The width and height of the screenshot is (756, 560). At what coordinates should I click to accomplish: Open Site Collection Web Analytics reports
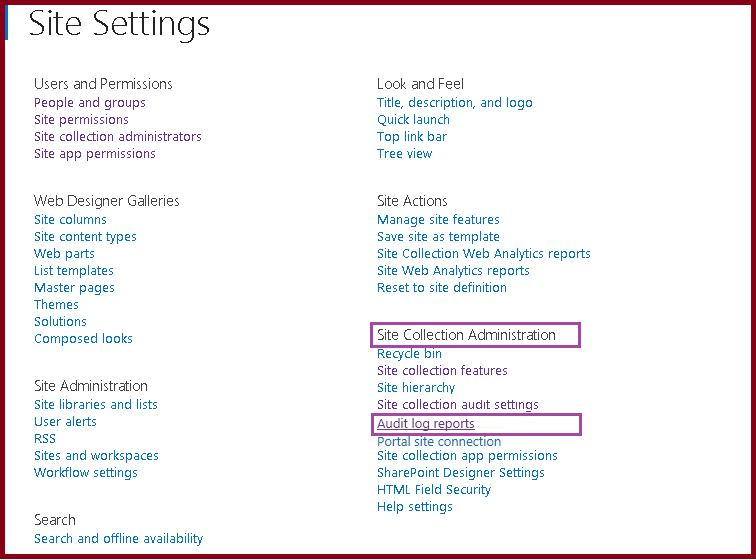(484, 254)
